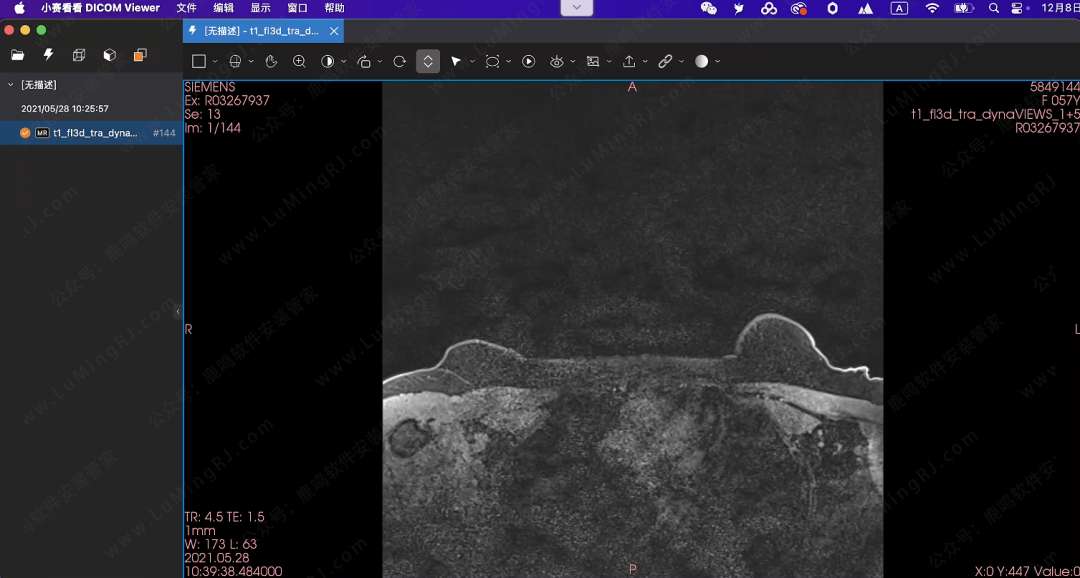The height and width of the screenshot is (578, 1080).
Task: Click the lightning bolt icon in sidebar
Action: [x=48, y=55]
